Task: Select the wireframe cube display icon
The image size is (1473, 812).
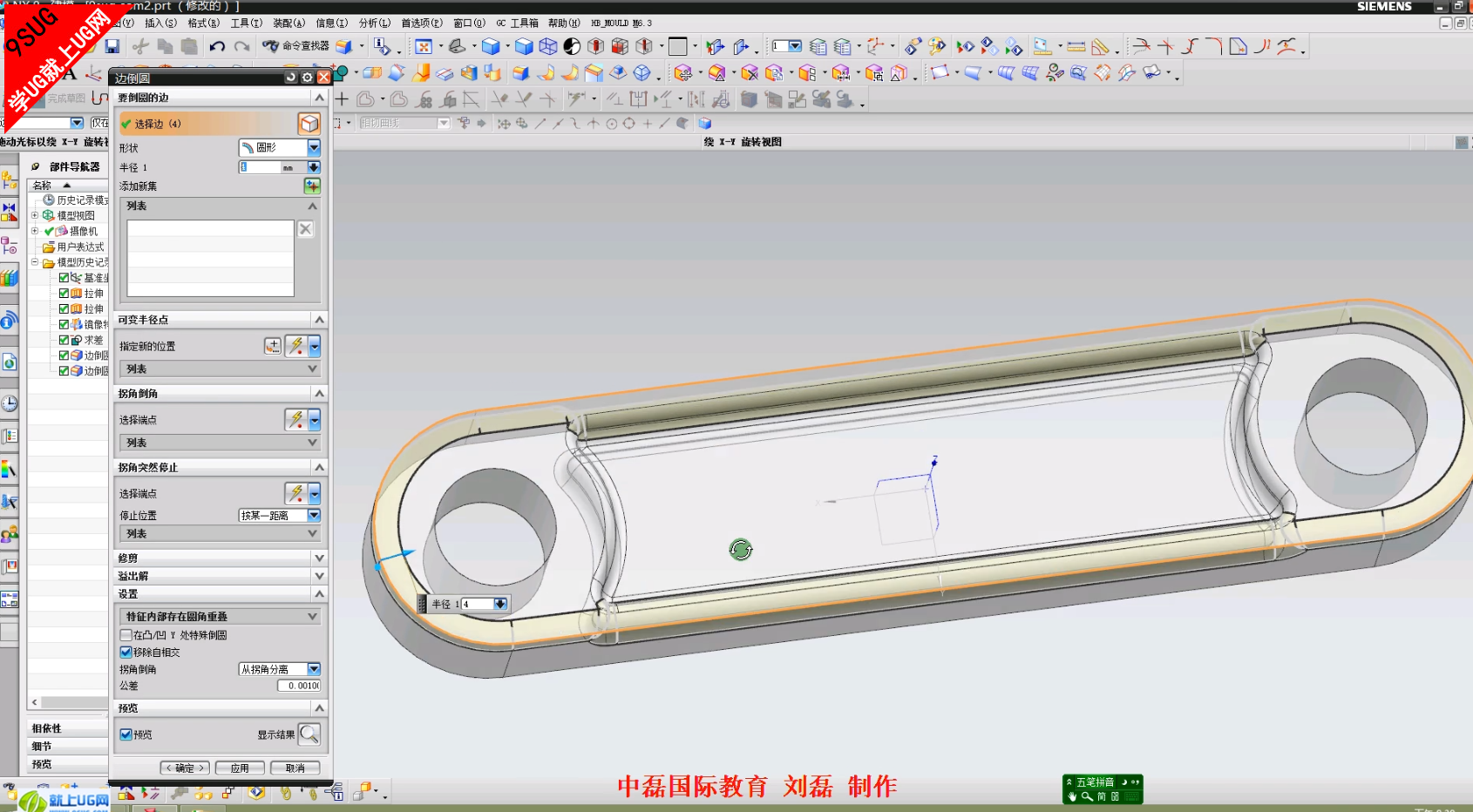Action: [547, 46]
